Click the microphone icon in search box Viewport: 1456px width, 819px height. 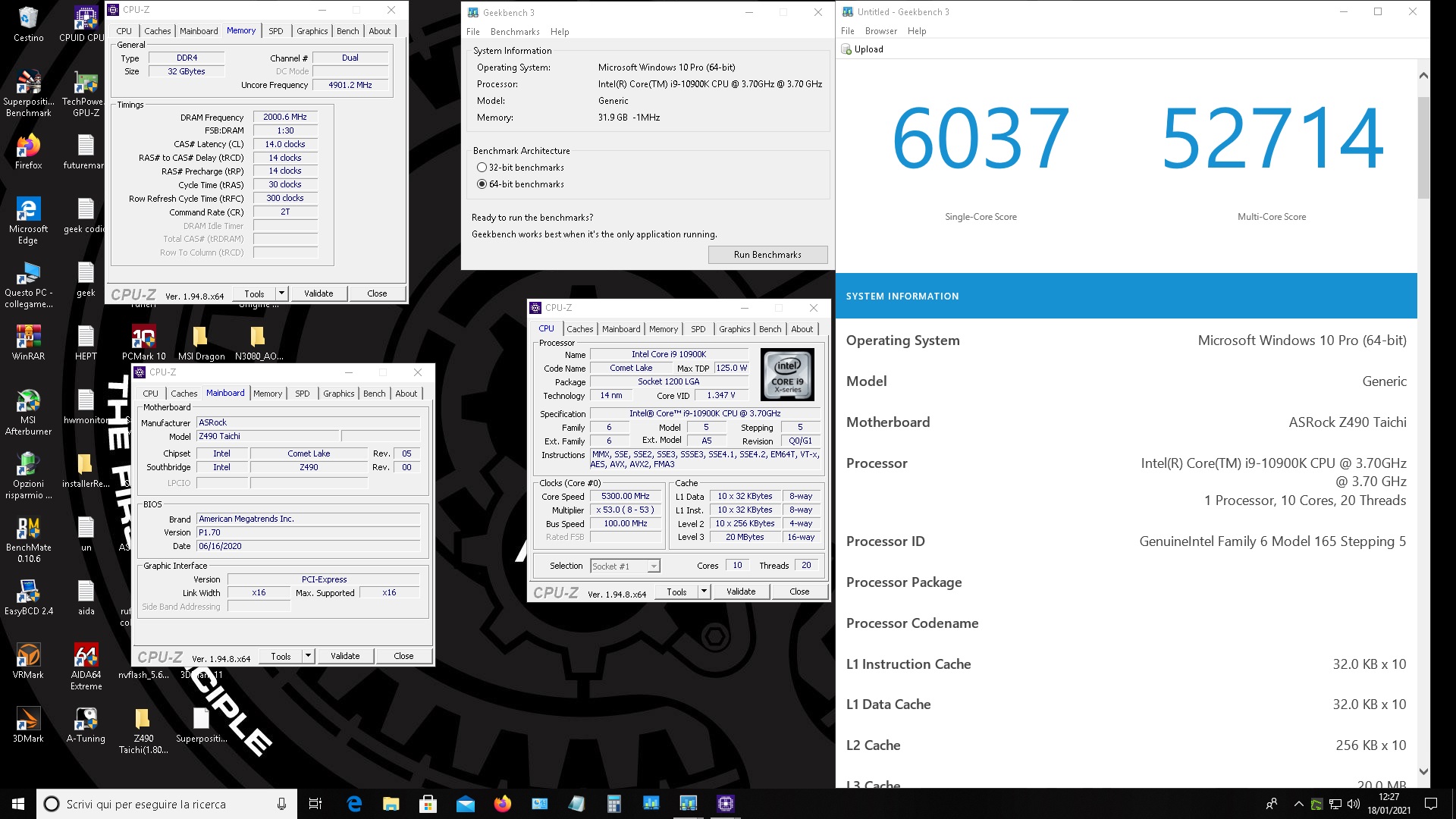281,804
